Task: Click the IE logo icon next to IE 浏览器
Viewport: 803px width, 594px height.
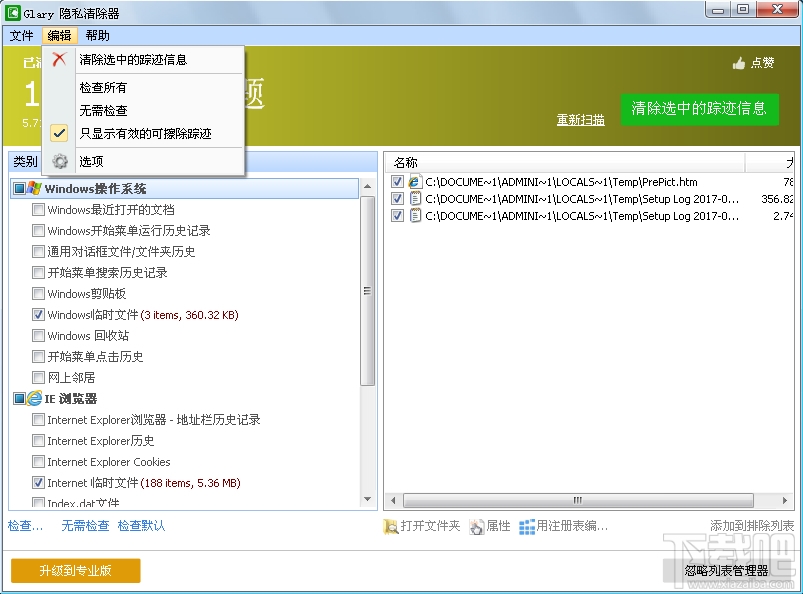Action: pyautogui.click(x=34, y=398)
